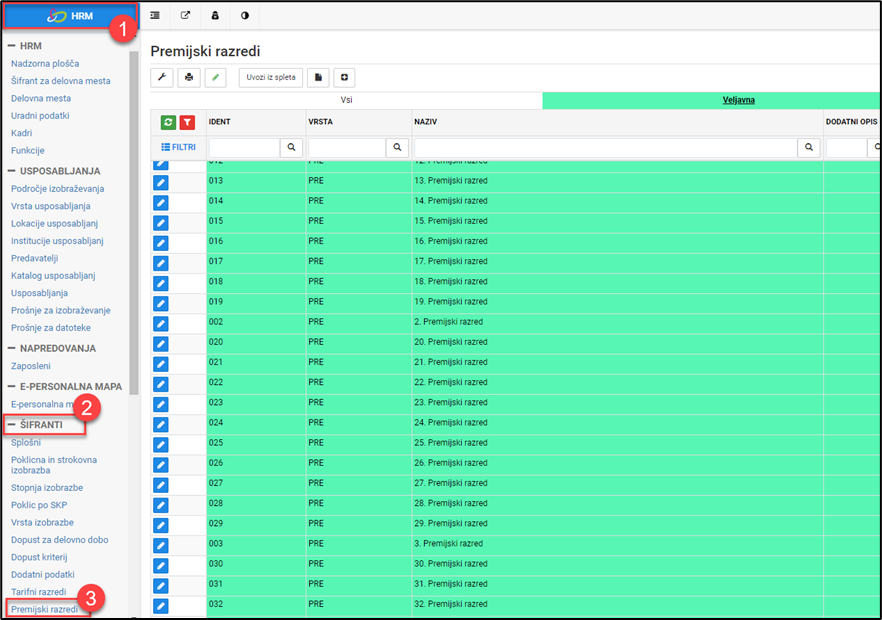Click the NAZIV filter input field
The height and width of the screenshot is (620, 882).
pyautogui.click(x=606, y=147)
